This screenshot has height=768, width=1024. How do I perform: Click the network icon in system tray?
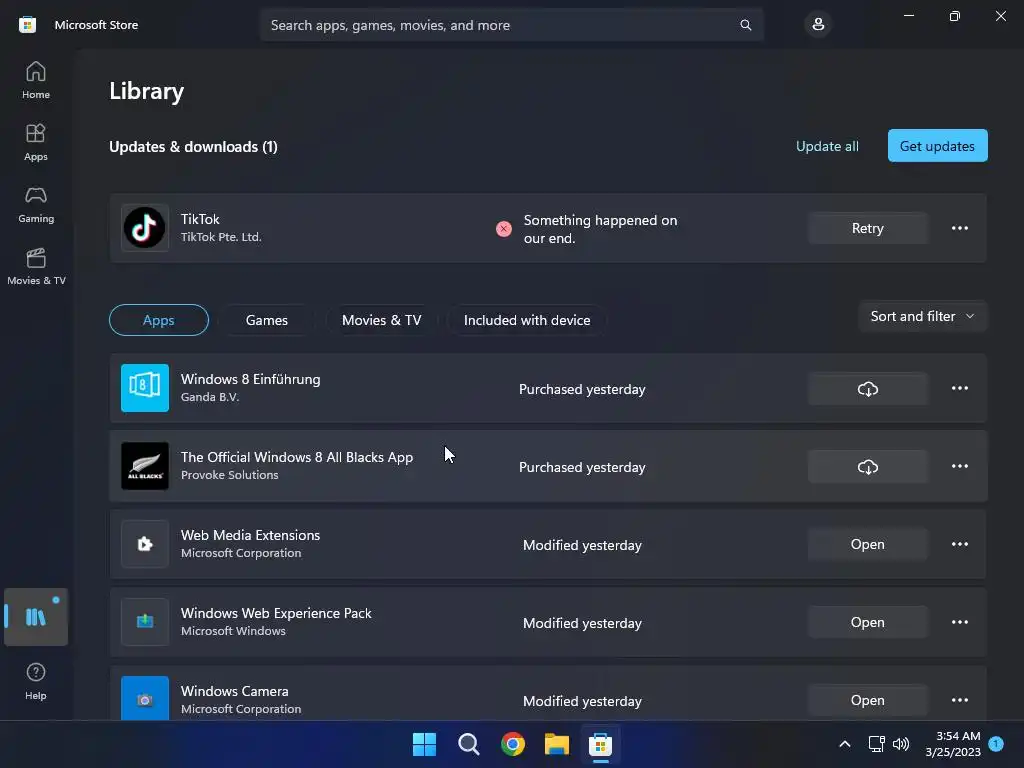coord(876,744)
